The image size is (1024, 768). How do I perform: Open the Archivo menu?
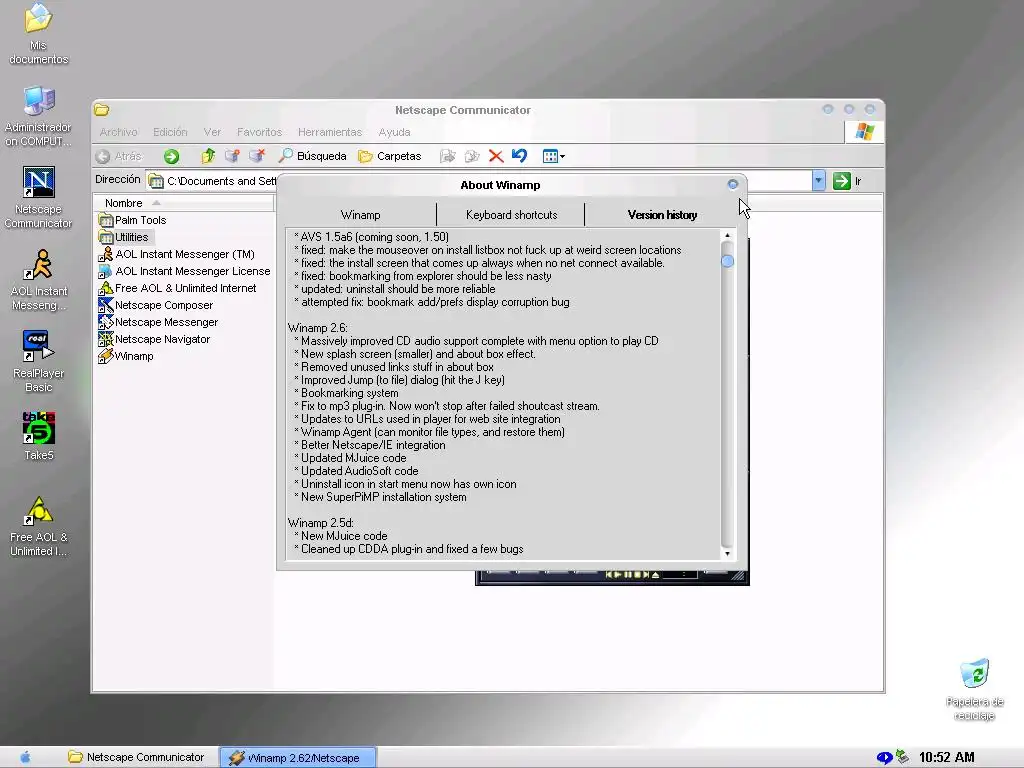coord(118,132)
